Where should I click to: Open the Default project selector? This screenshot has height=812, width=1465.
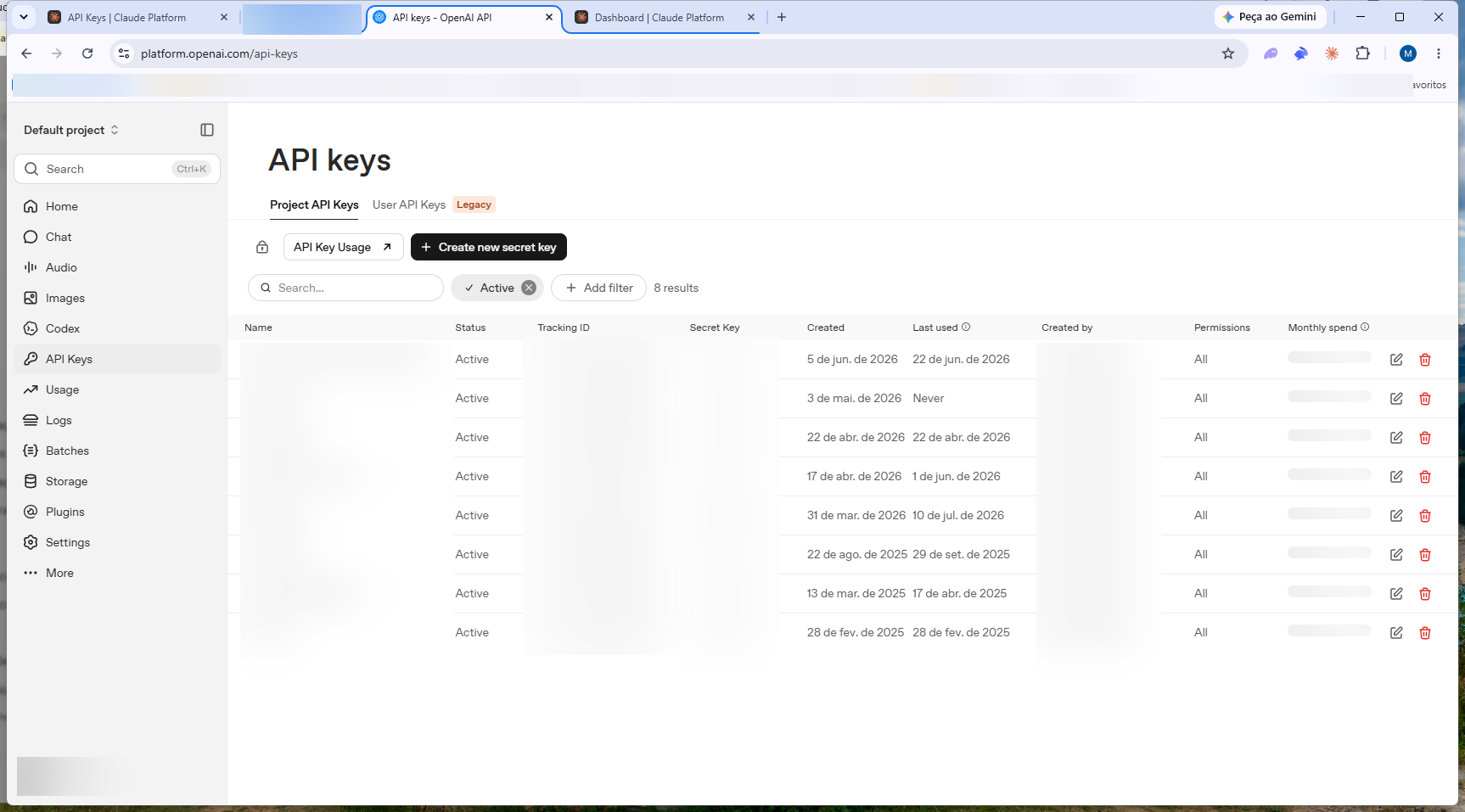point(71,130)
